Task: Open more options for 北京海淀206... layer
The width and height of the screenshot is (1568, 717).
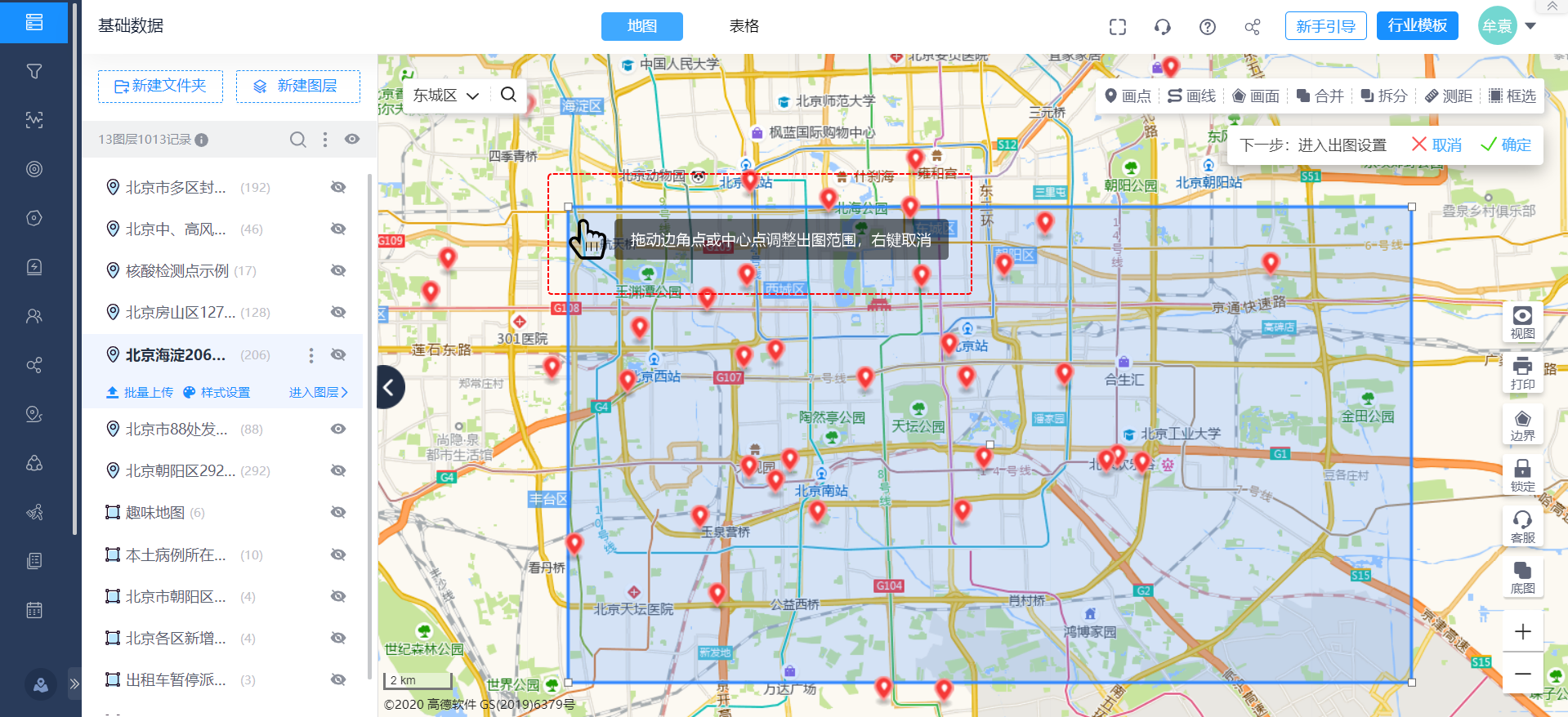Action: click(x=311, y=354)
